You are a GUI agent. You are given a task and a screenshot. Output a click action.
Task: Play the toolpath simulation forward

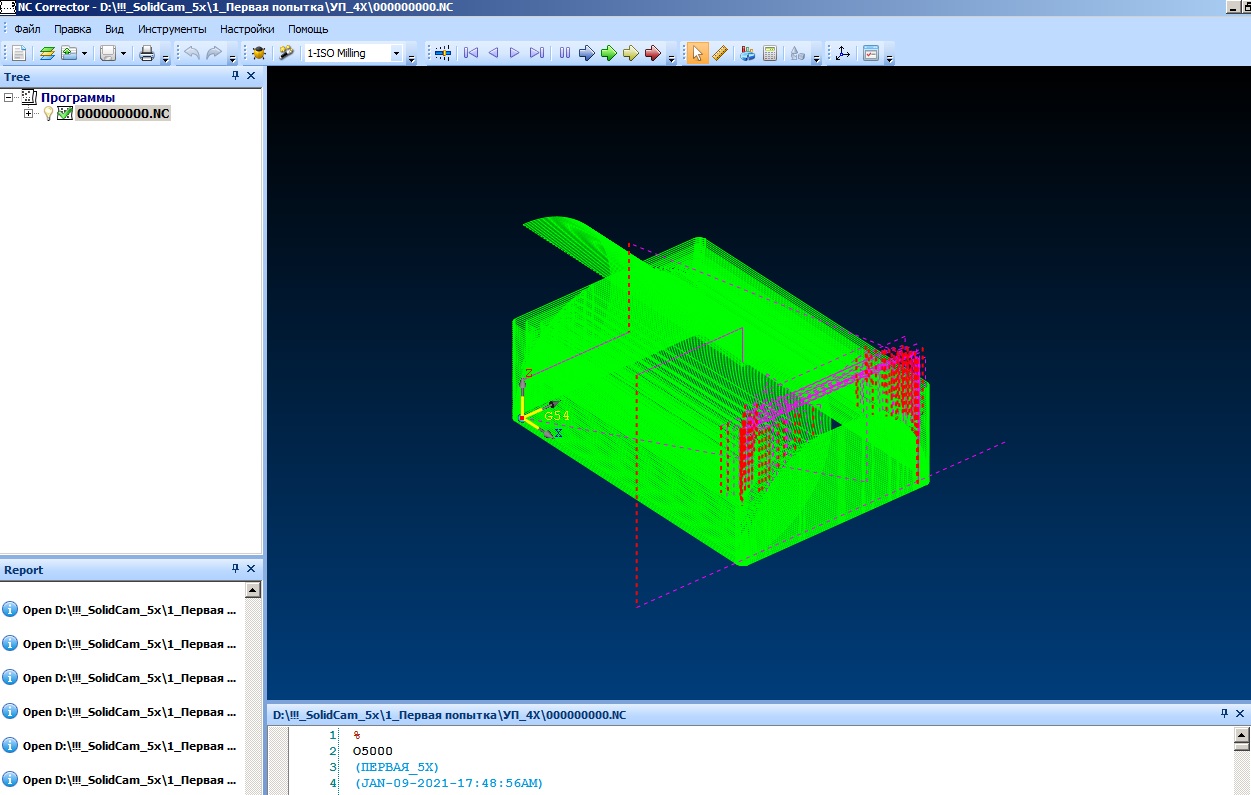click(x=515, y=53)
